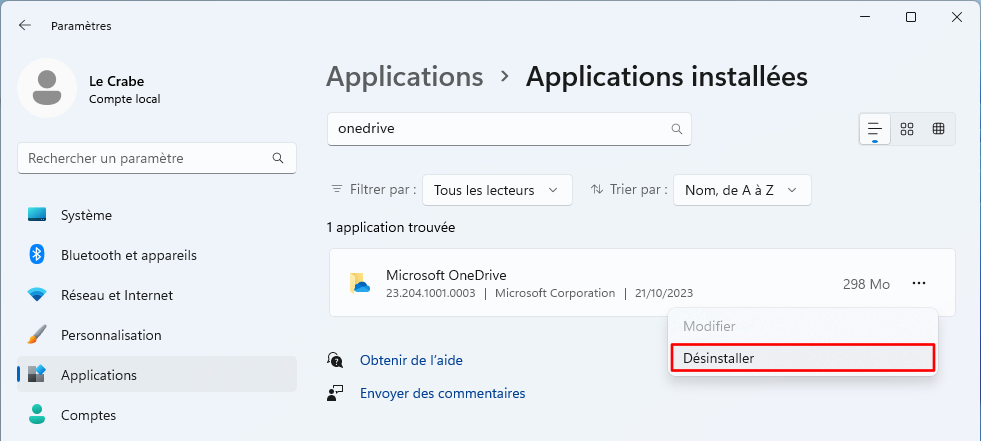The image size is (981, 441).
Task: Open the Obtenir de l'aide link
Action: (x=411, y=360)
